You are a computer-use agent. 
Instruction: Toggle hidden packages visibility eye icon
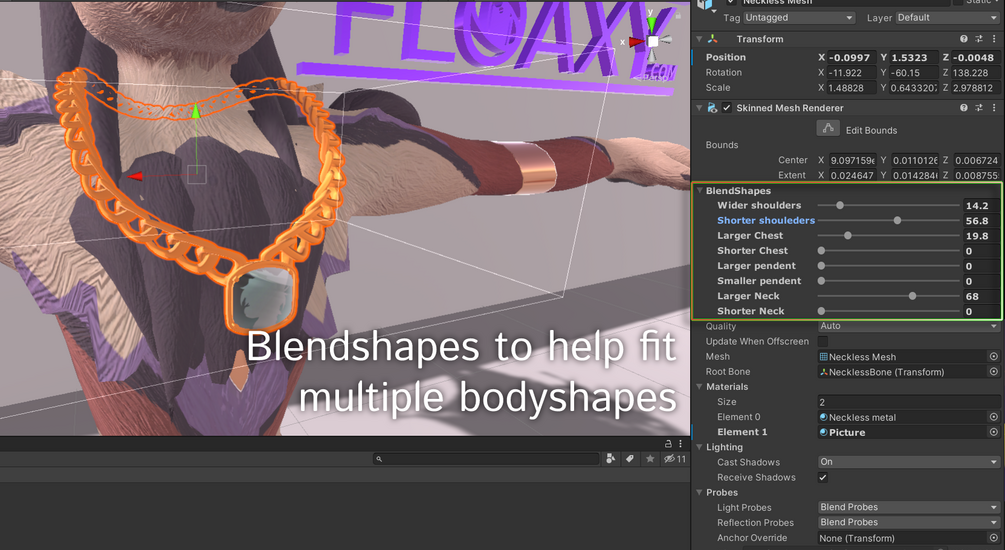(675, 458)
